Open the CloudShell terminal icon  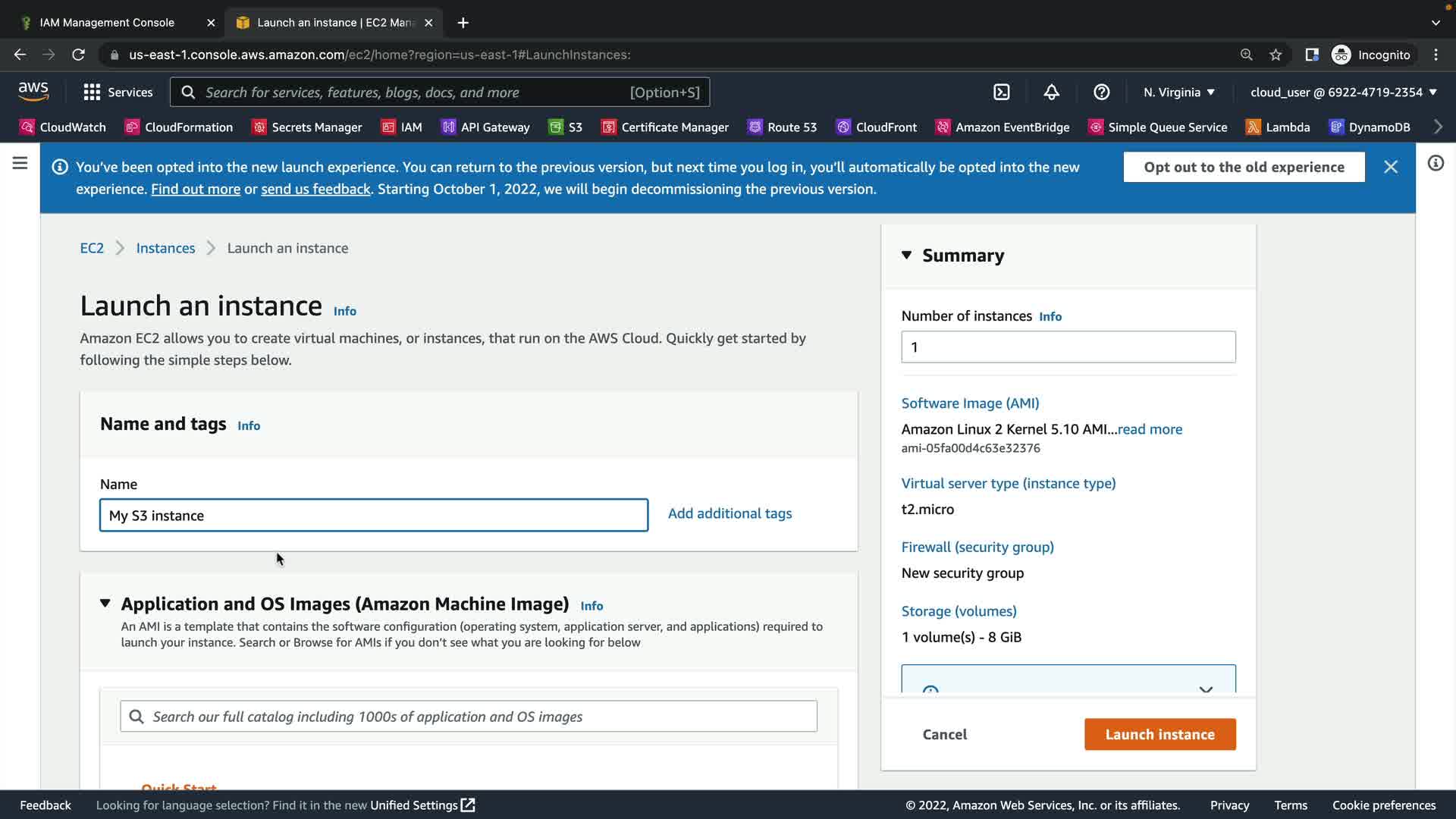point(1001,92)
